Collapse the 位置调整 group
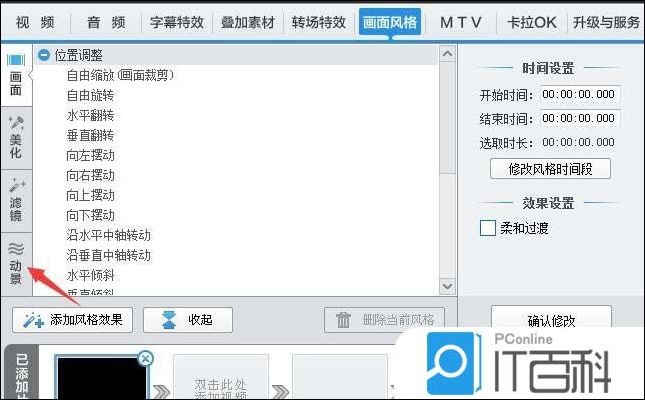 (x=44, y=55)
